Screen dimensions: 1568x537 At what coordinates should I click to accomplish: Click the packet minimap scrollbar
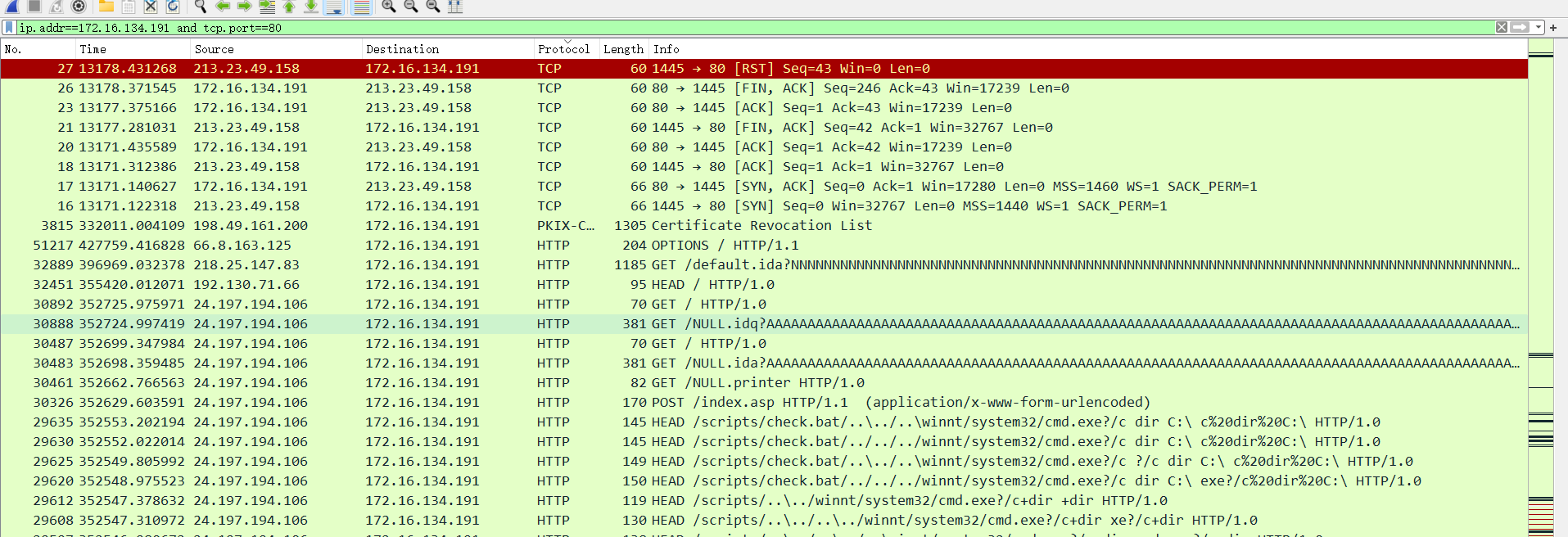1541,289
